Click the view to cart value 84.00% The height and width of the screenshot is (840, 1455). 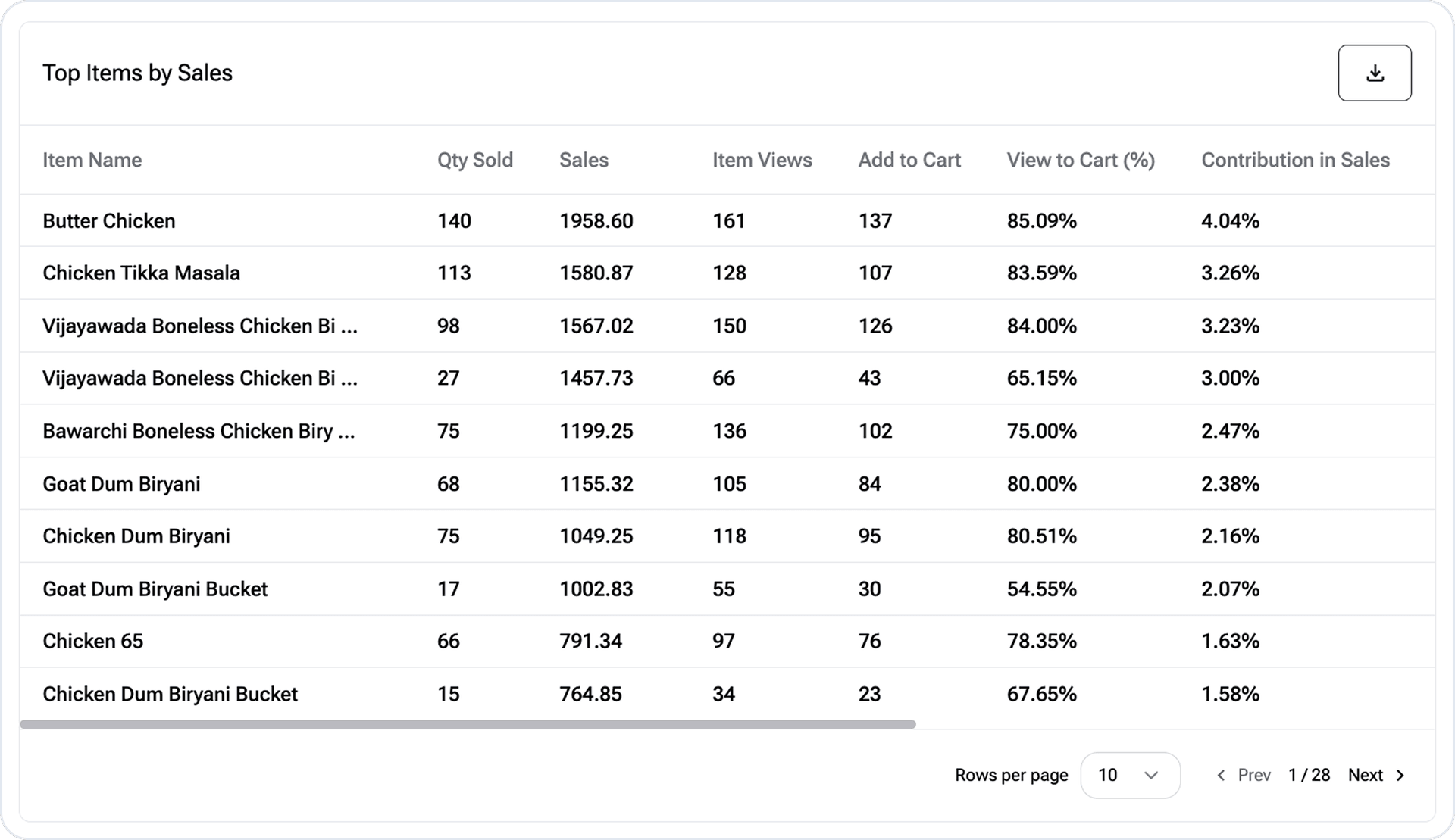click(x=1042, y=326)
